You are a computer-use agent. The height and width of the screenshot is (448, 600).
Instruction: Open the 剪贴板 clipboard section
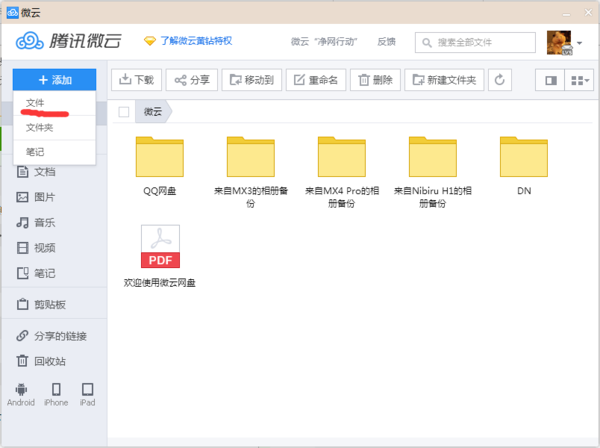[x=41, y=305]
